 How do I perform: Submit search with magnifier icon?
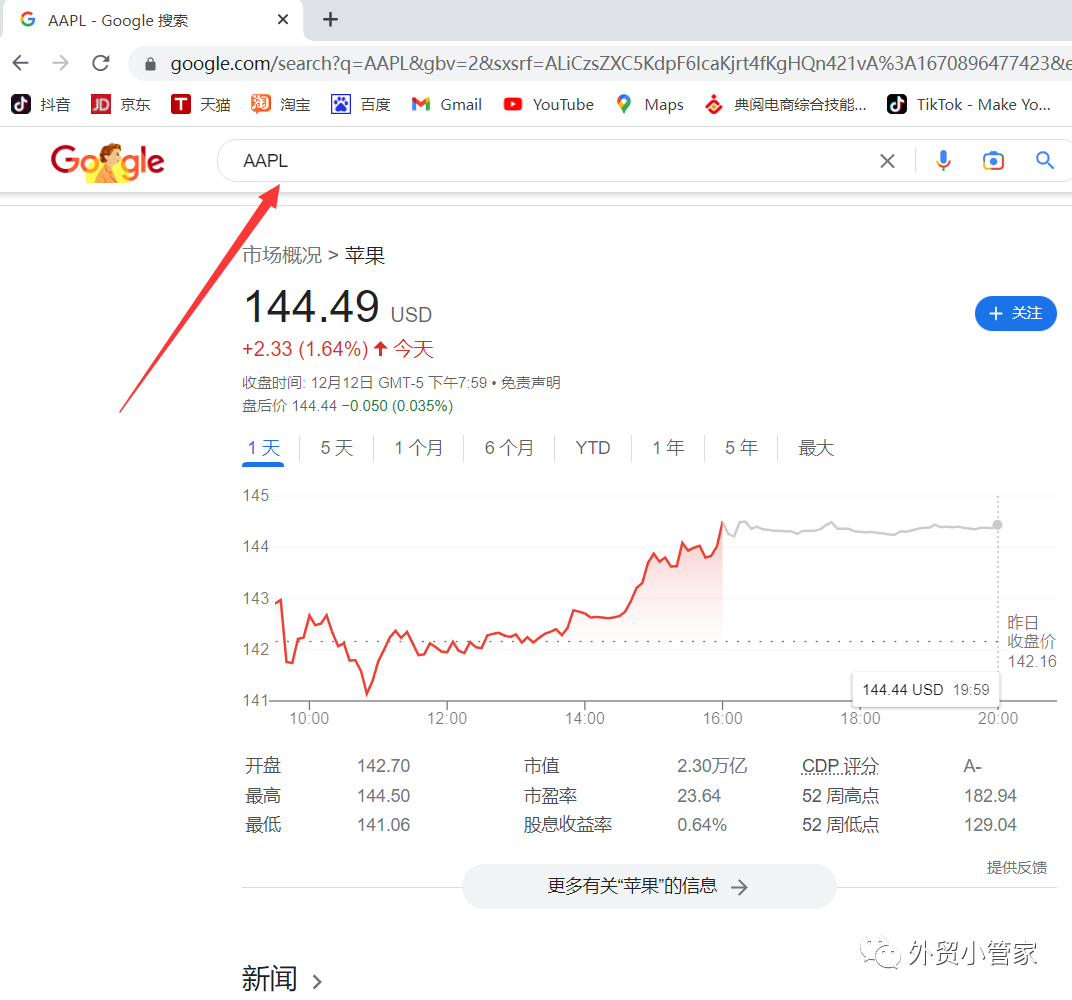point(1044,161)
